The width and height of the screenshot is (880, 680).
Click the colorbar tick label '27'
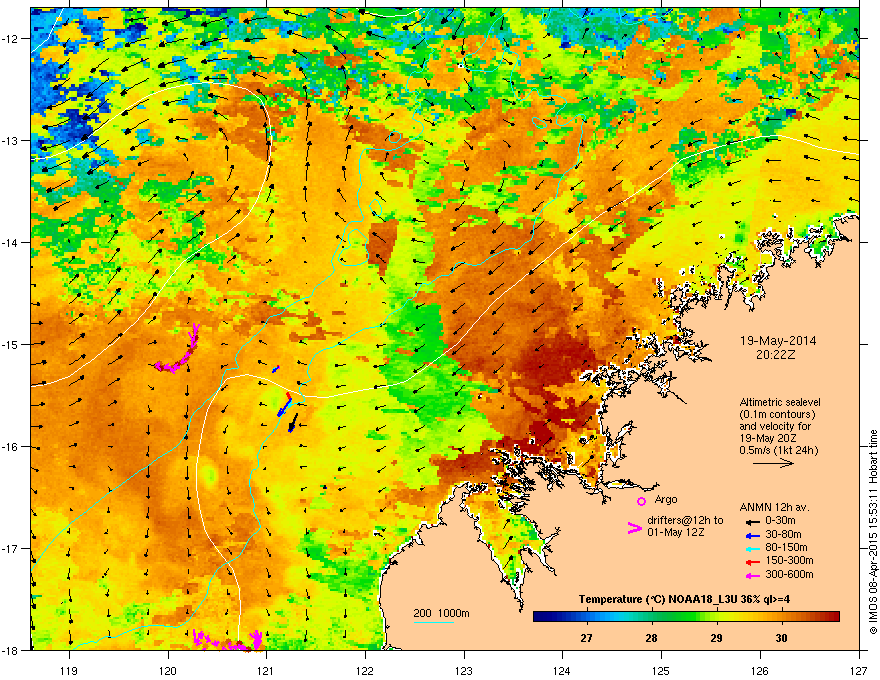[x=586, y=638]
